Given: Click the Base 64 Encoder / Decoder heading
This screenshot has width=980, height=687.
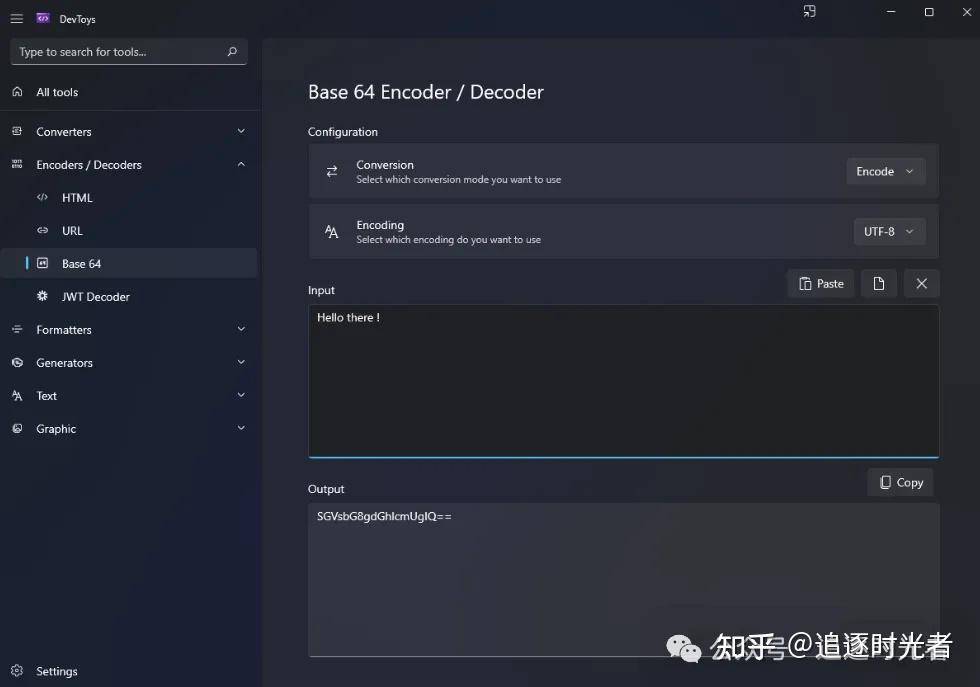Looking at the screenshot, I should pyautogui.click(x=426, y=92).
